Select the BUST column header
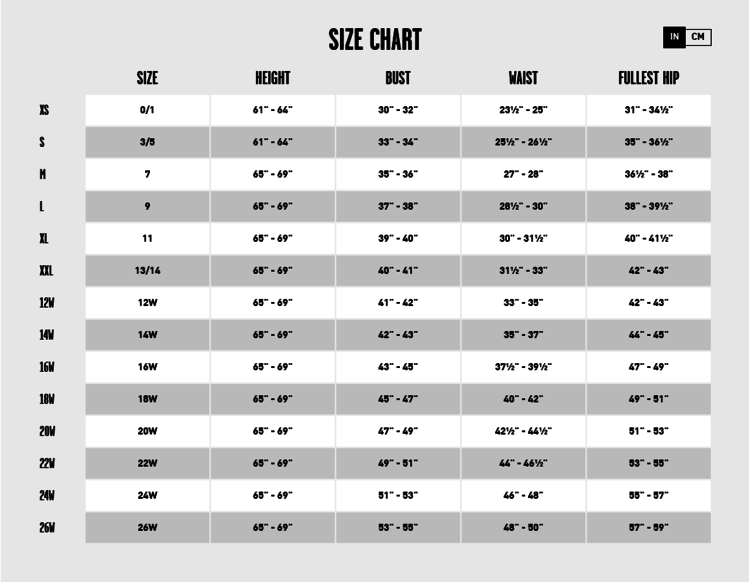749x582 pixels. [x=398, y=78]
